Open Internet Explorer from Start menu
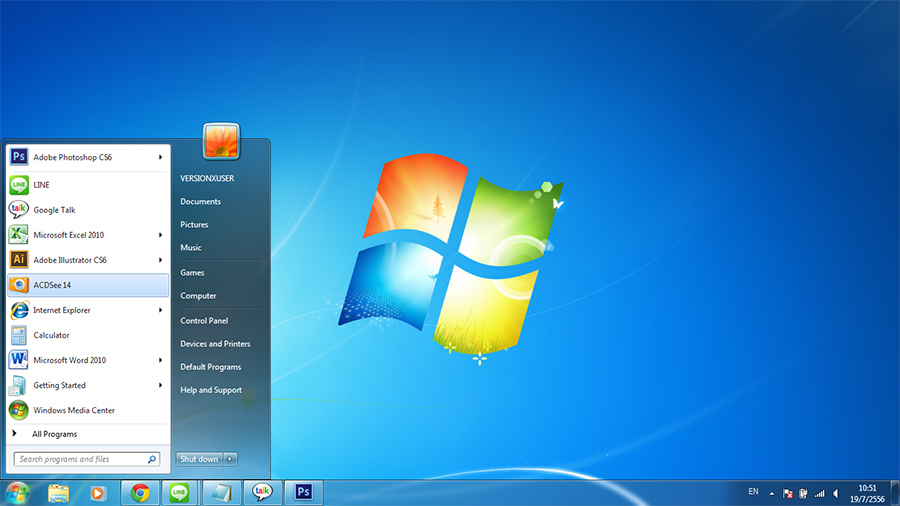900x506 pixels. (88, 310)
